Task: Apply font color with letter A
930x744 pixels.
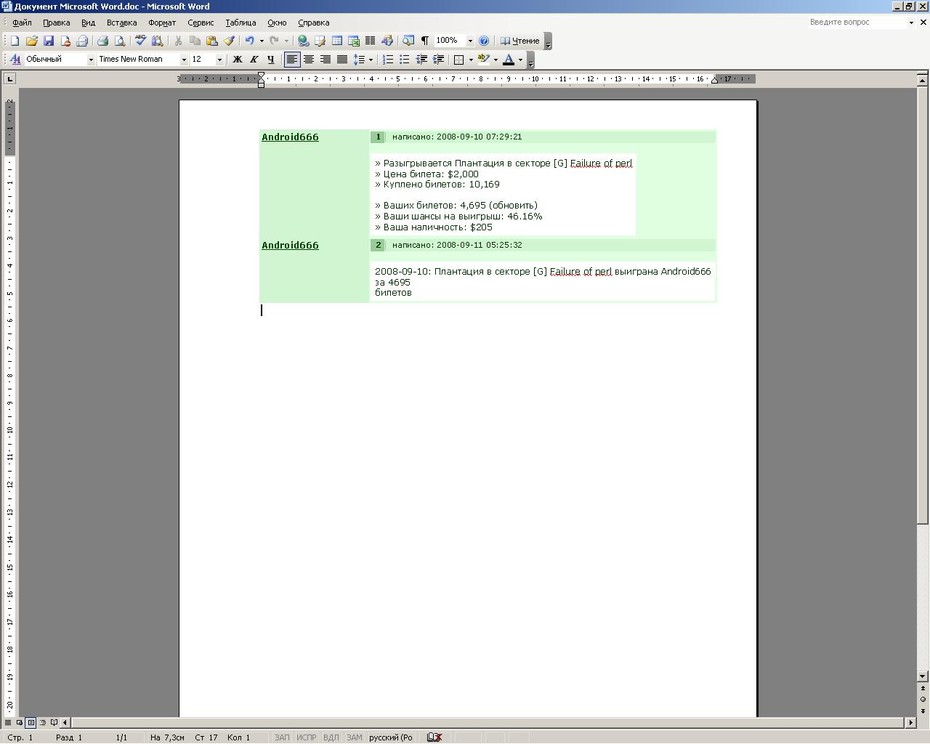Action: 509,59
